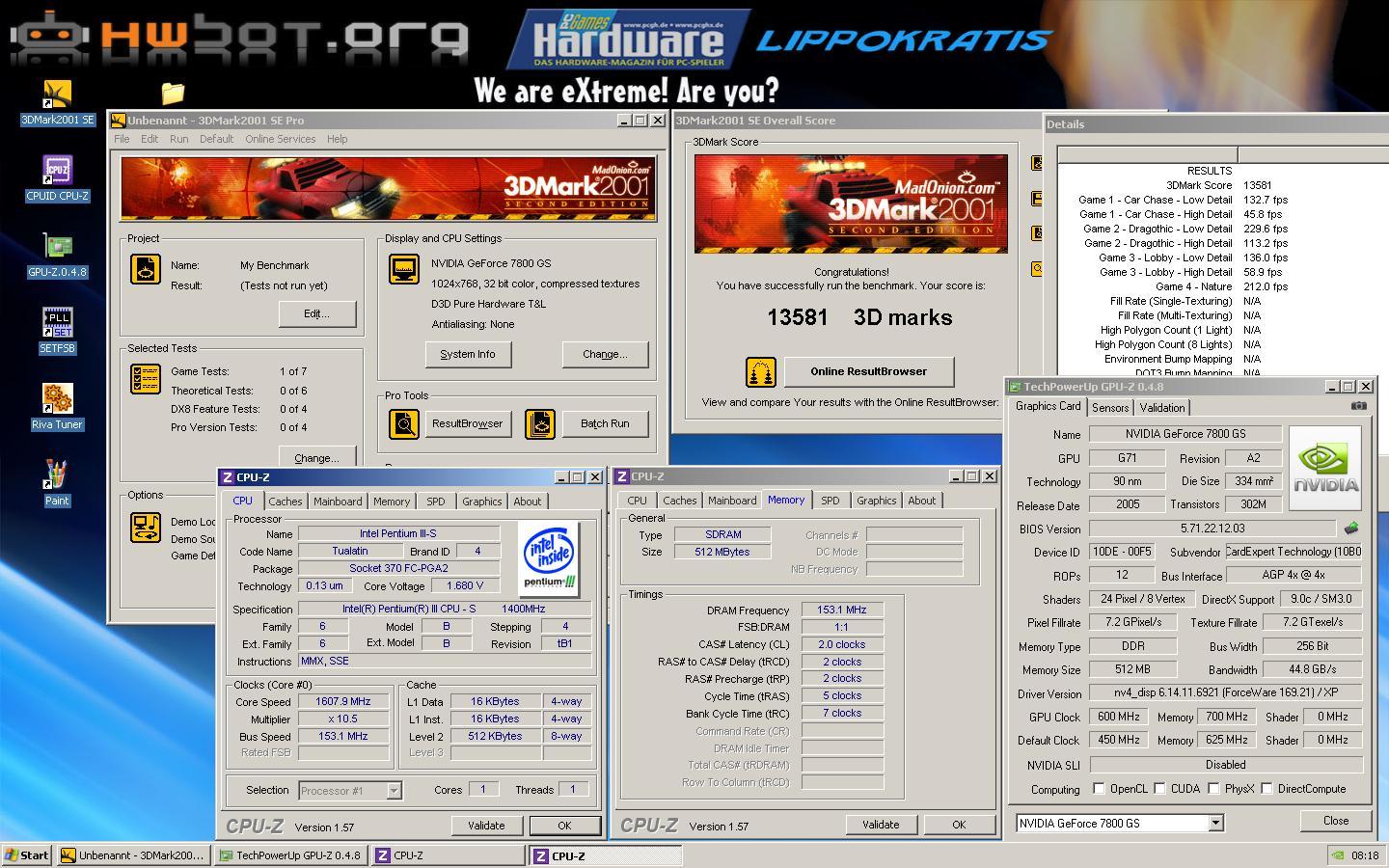Open the Processor #1 selection dropdown
Viewport: 1389px width, 868px height.
click(394, 791)
